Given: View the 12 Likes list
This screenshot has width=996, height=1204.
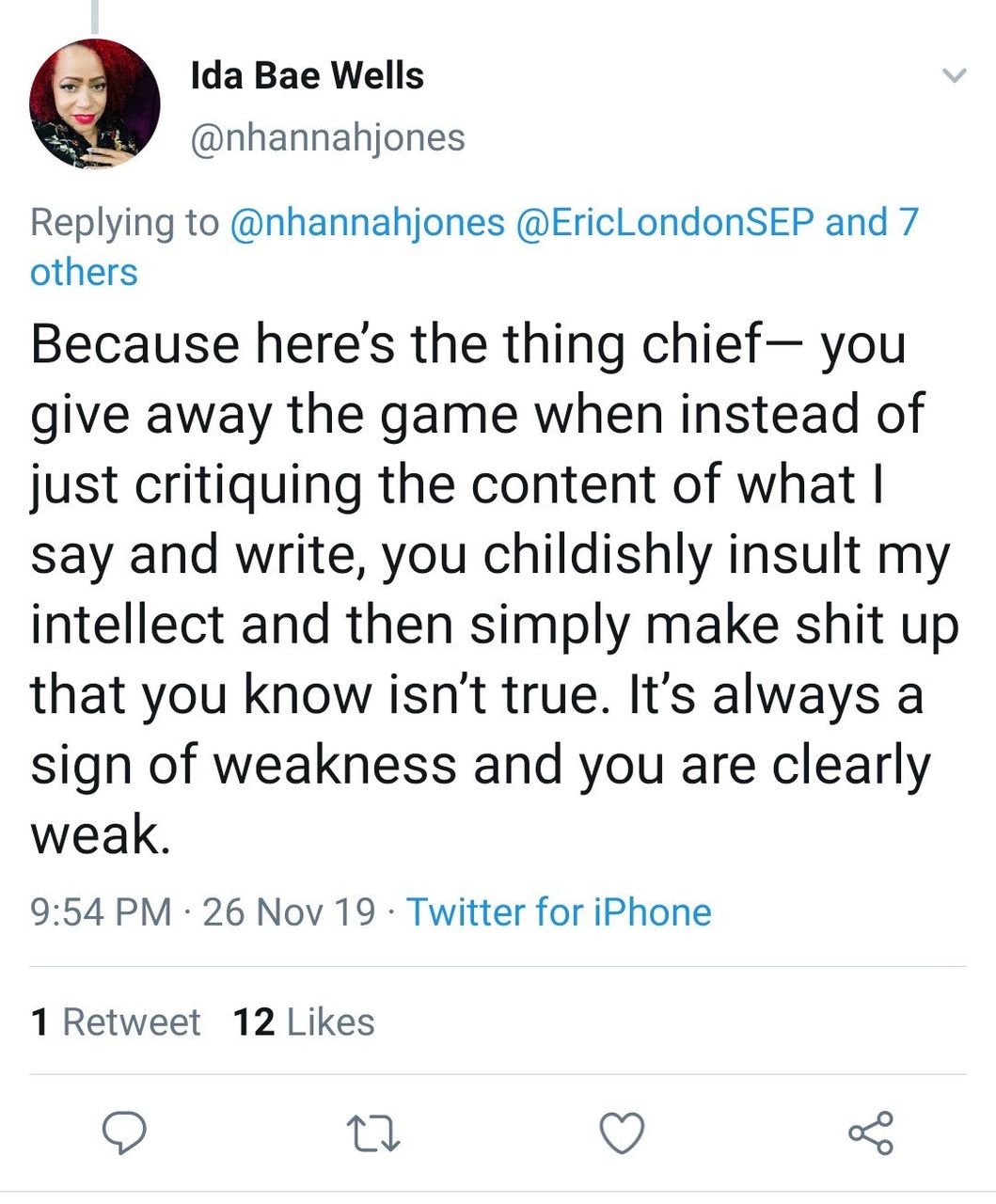Looking at the screenshot, I should 304,1022.
